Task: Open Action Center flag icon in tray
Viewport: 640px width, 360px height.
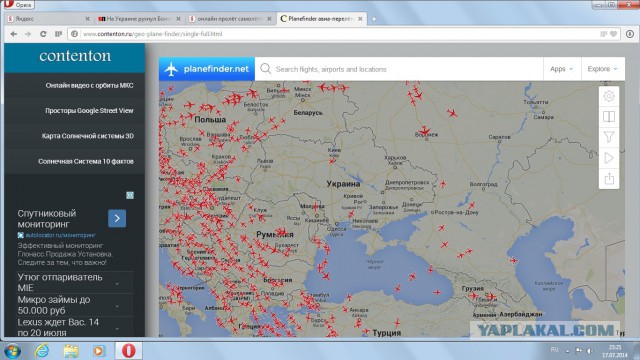Action: (x=578, y=350)
